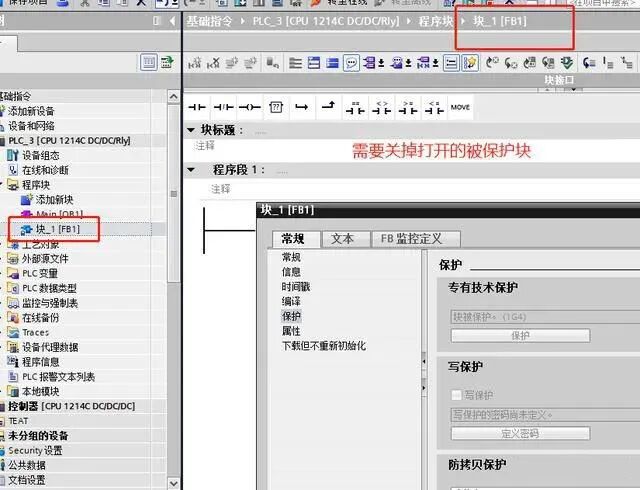Toggle the speech-bubble network comments icon
This screenshot has width=640, height=490.
coord(351,63)
